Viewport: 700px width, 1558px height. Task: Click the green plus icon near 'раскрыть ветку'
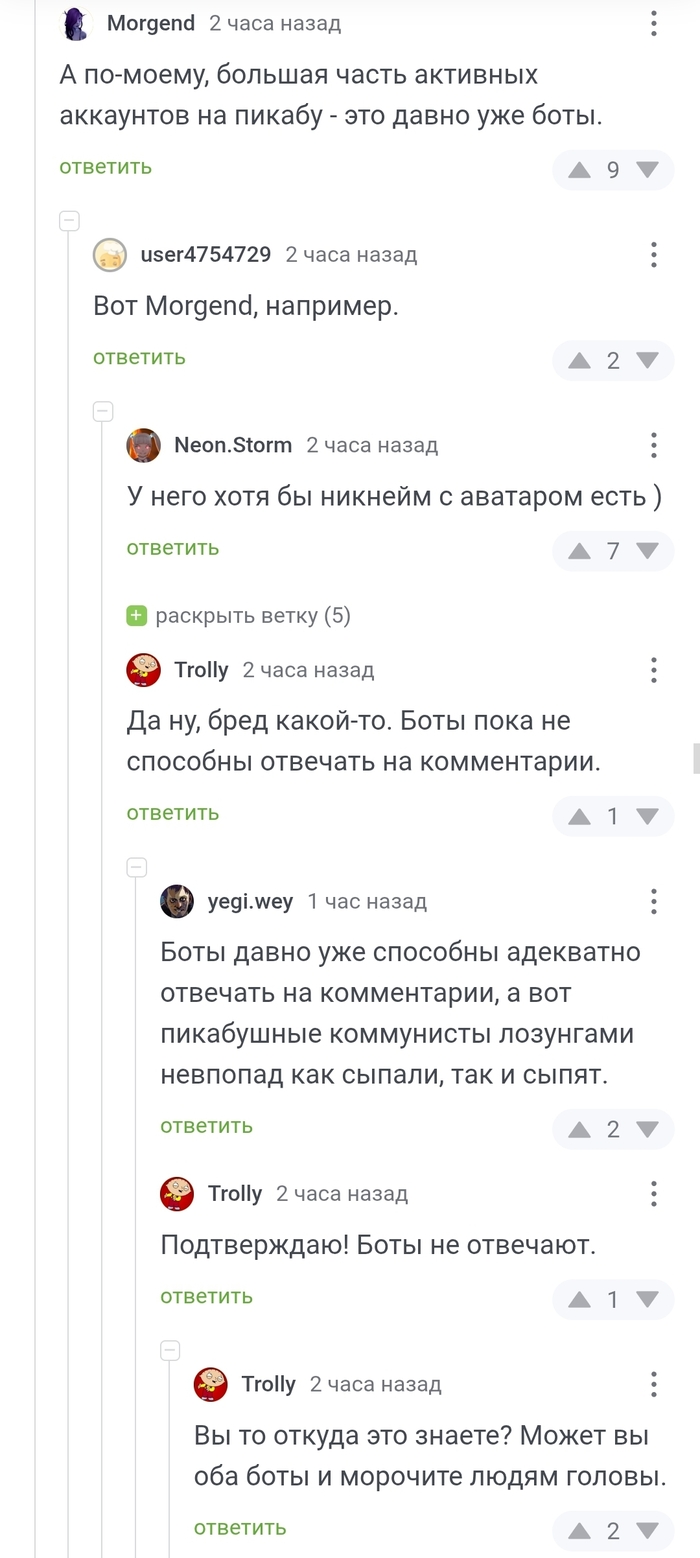135,616
